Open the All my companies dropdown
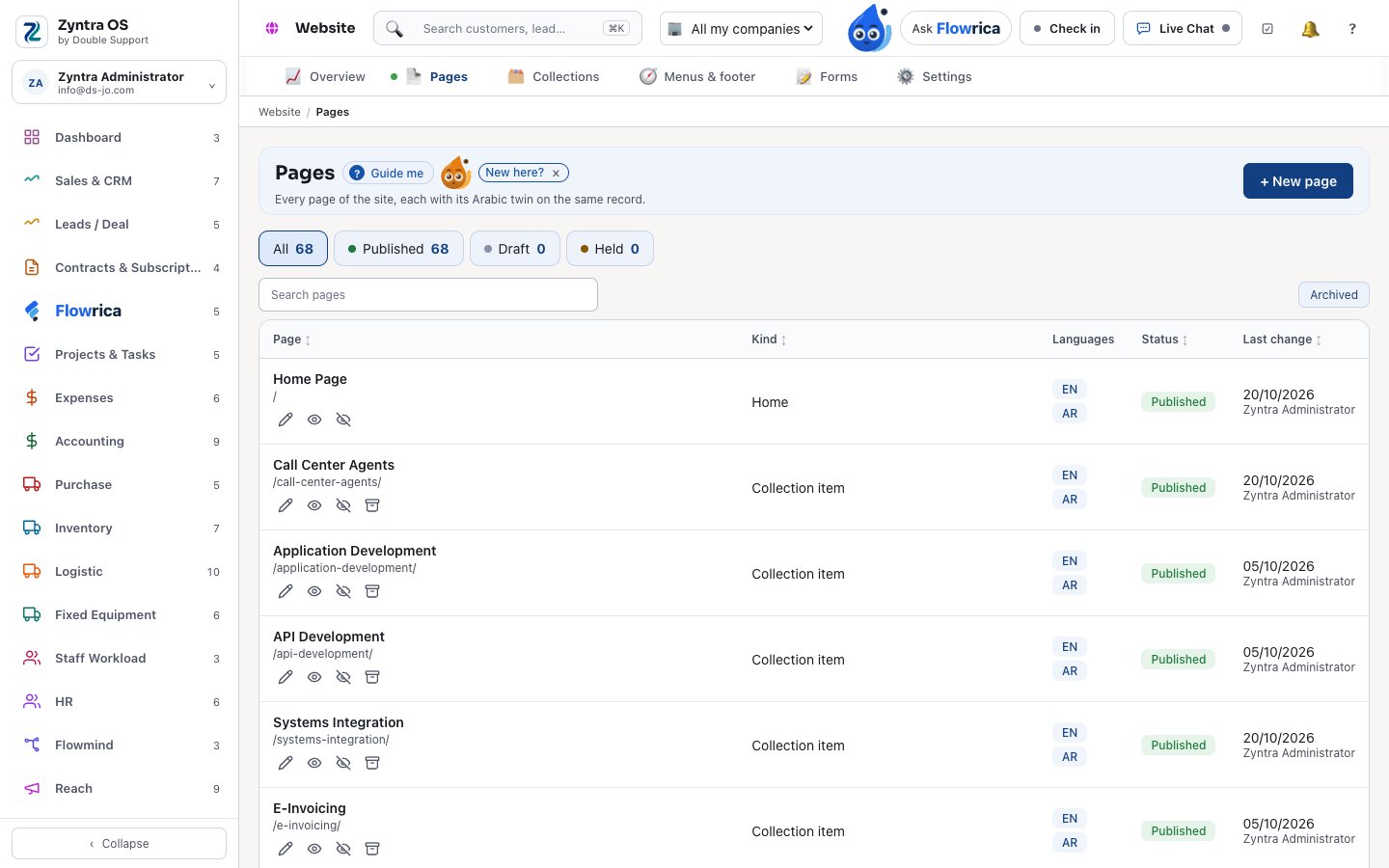 pyautogui.click(x=741, y=29)
